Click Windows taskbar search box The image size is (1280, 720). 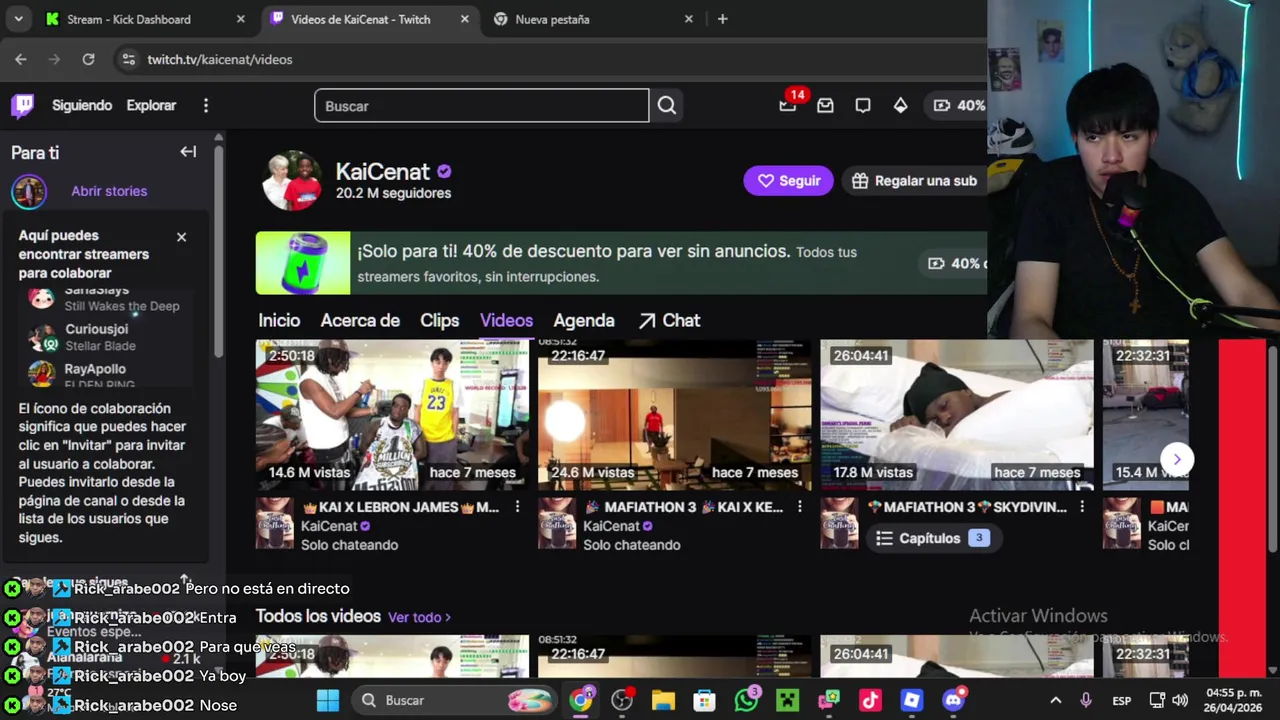(454, 700)
